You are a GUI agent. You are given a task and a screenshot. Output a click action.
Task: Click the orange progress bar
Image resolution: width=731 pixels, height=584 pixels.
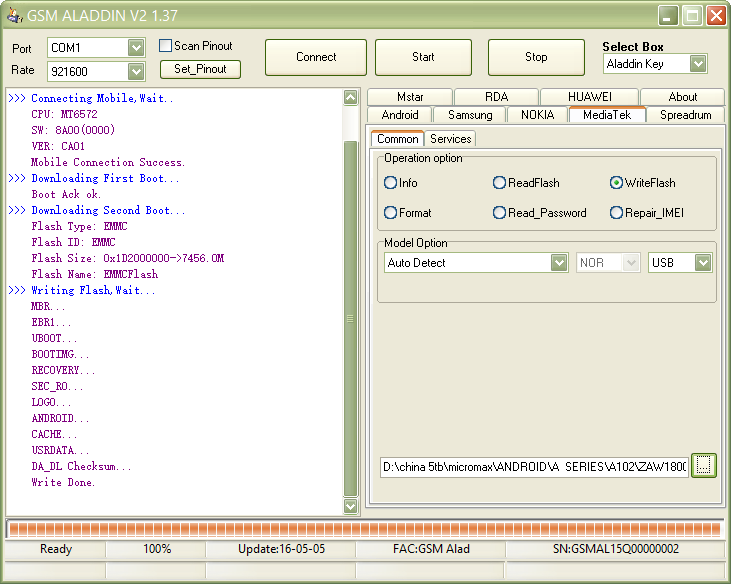coord(365,529)
